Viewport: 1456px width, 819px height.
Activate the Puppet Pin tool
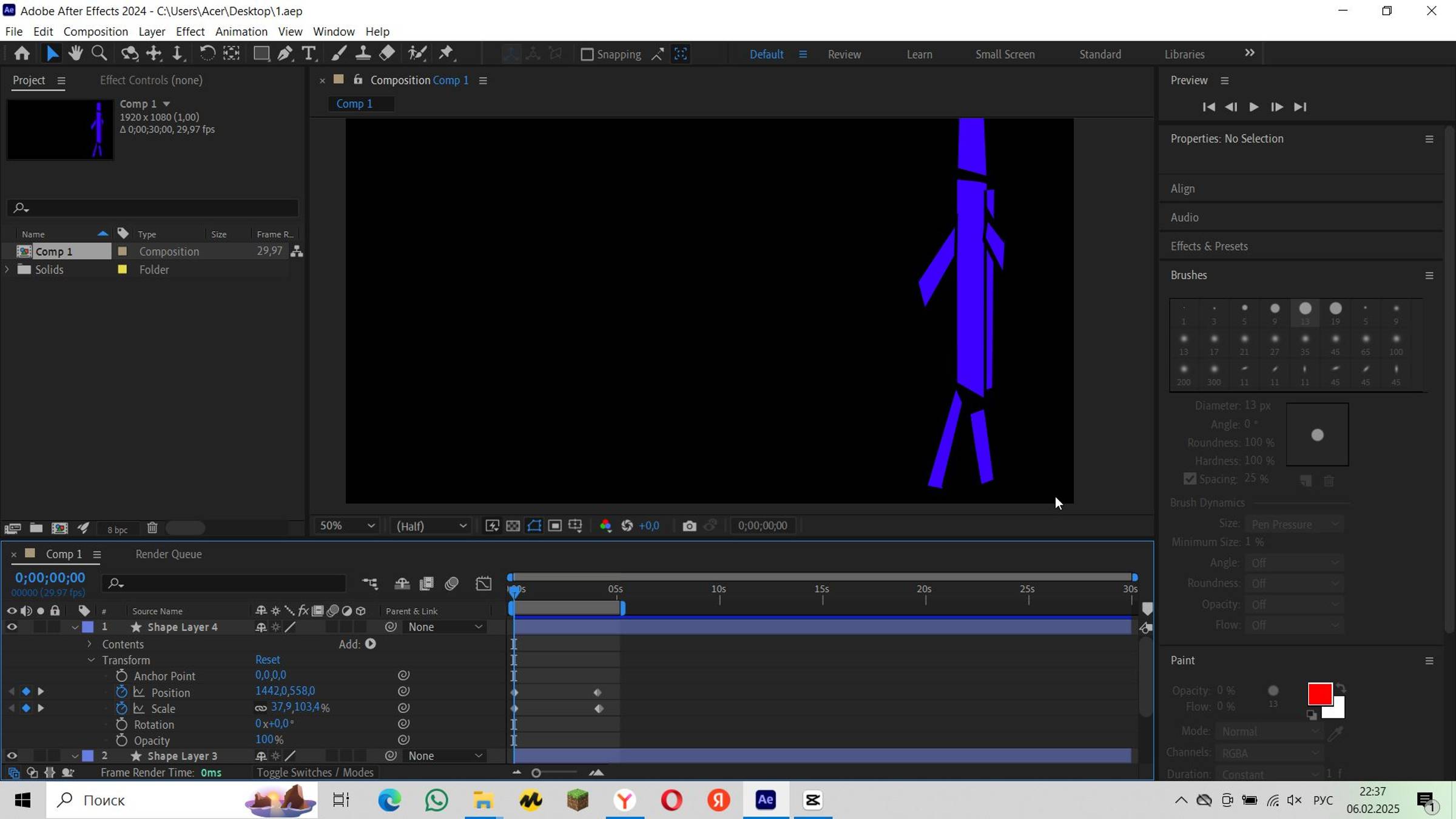(x=447, y=53)
